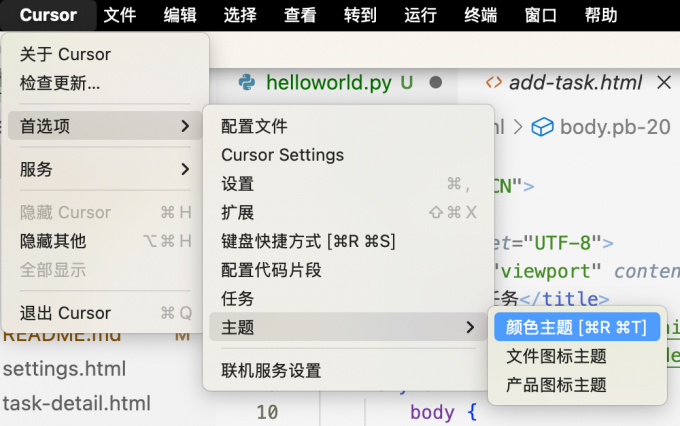Image resolution: width=680 pixels, height=426 pixels.
Task: Open 设置 from preferences submenu
Action: pos(348,184)
